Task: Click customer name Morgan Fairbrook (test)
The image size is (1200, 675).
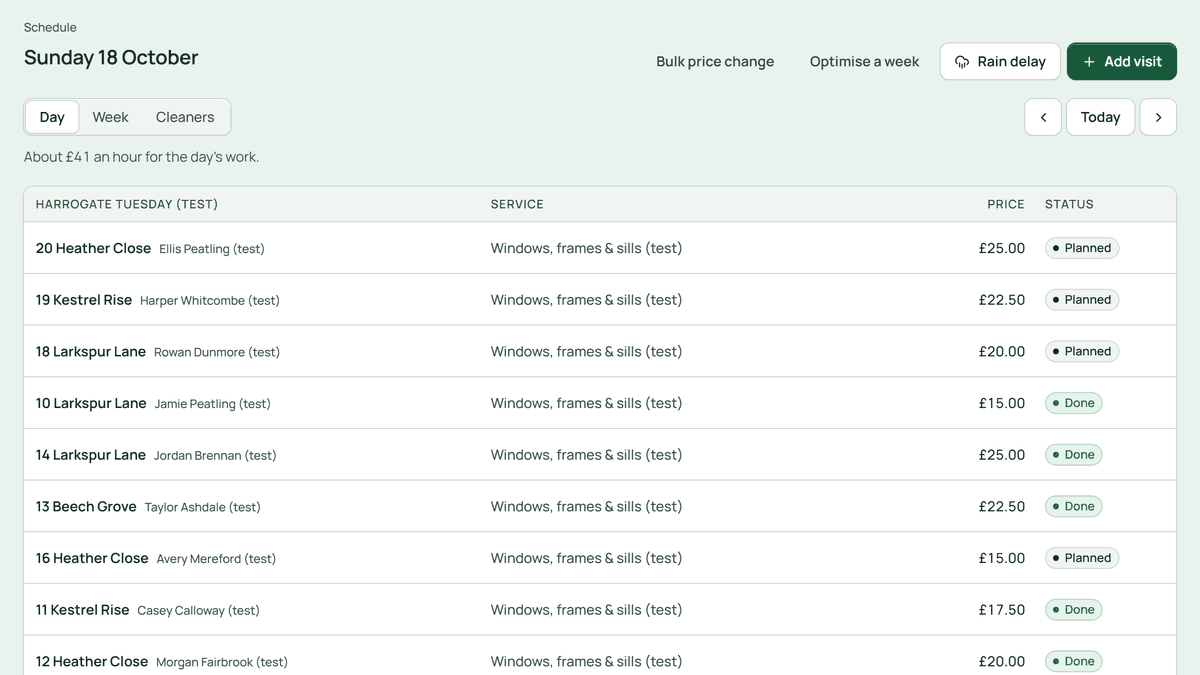Action: 222,662
